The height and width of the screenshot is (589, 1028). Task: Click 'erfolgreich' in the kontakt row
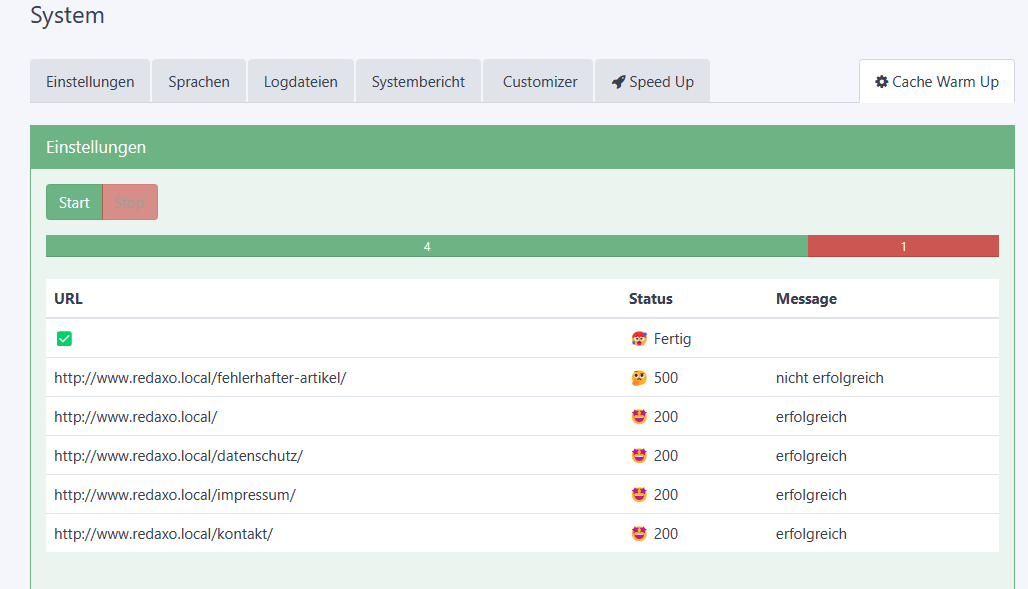(811, 534)
